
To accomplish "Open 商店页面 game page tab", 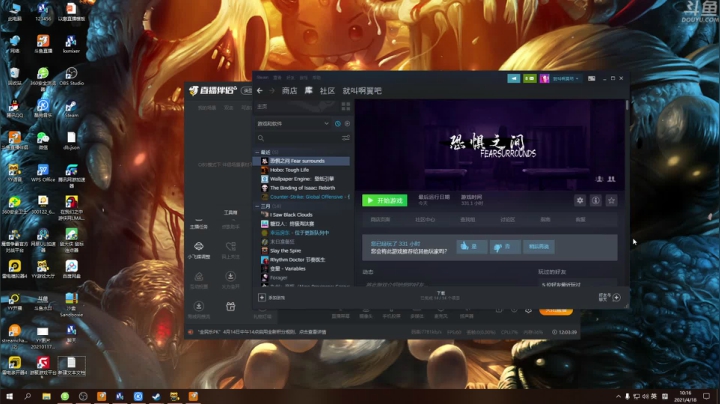I will (x=380, y=219).
